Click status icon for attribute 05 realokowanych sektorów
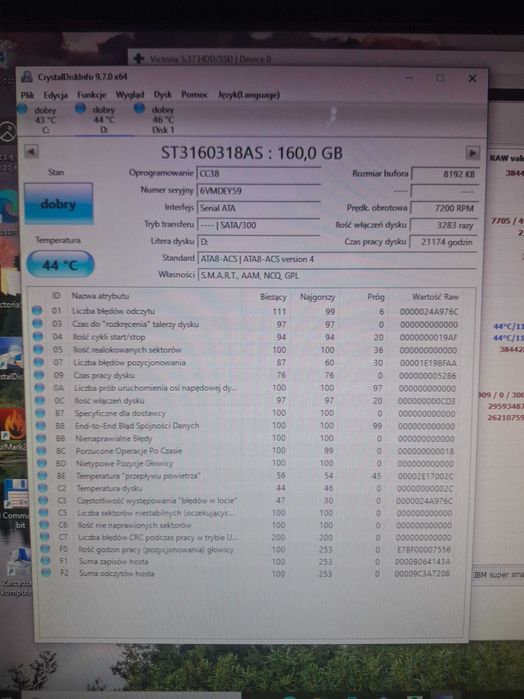The height and width of the screenshot is (699, 524). tap(38, 349)
